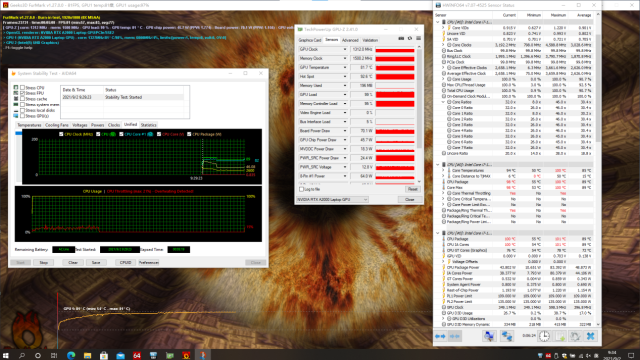Open the Hot Spot sensor dropdown
The height and width of the screenshot is (360, 640).
tap(345, 76)
